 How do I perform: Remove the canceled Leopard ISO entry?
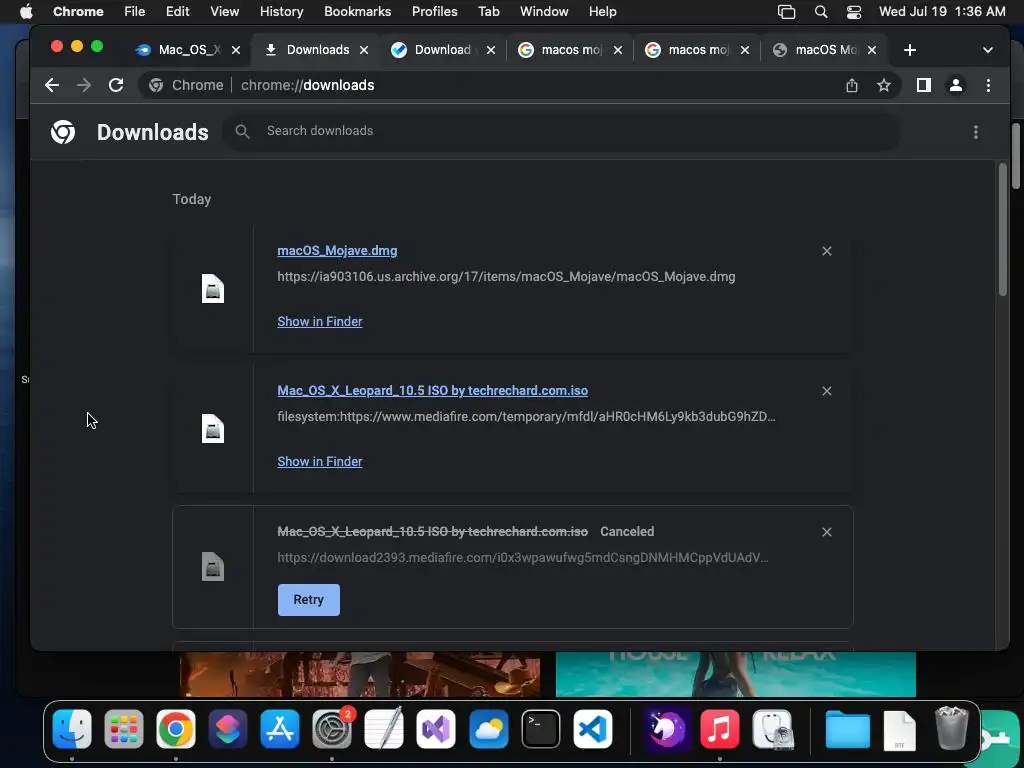(x=827, y=532)
